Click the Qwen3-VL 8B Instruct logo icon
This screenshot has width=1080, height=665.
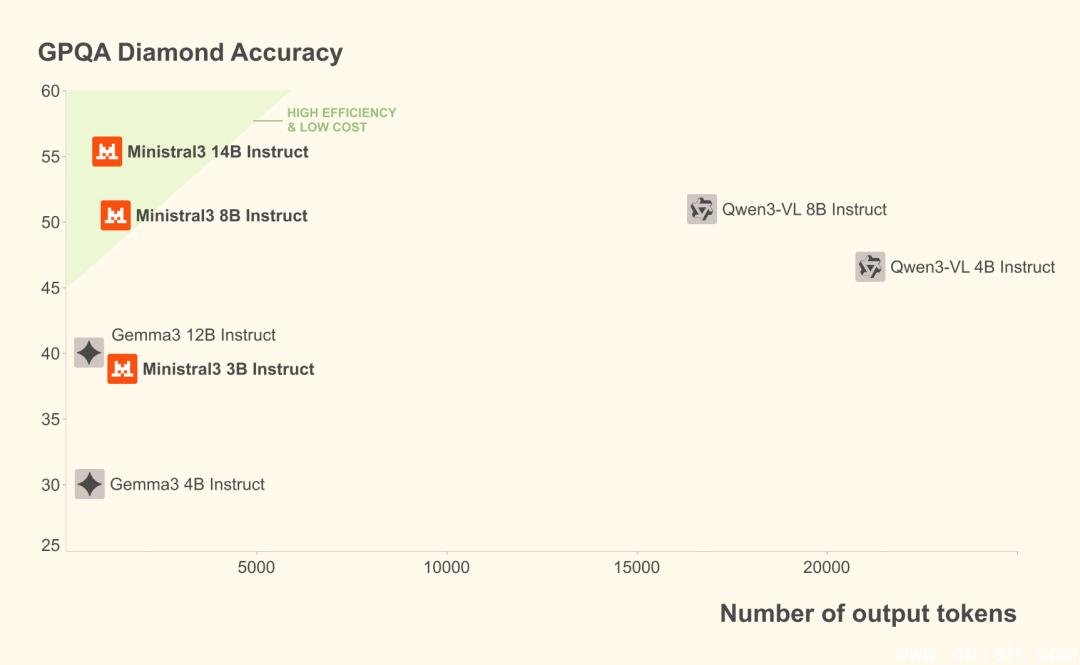click(702, 209)
